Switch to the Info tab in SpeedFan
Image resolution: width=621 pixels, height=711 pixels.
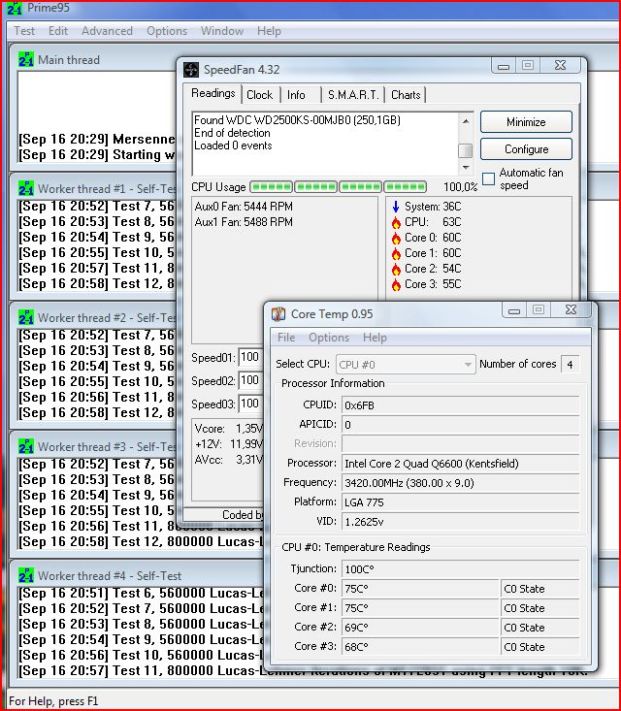[296, 95]
